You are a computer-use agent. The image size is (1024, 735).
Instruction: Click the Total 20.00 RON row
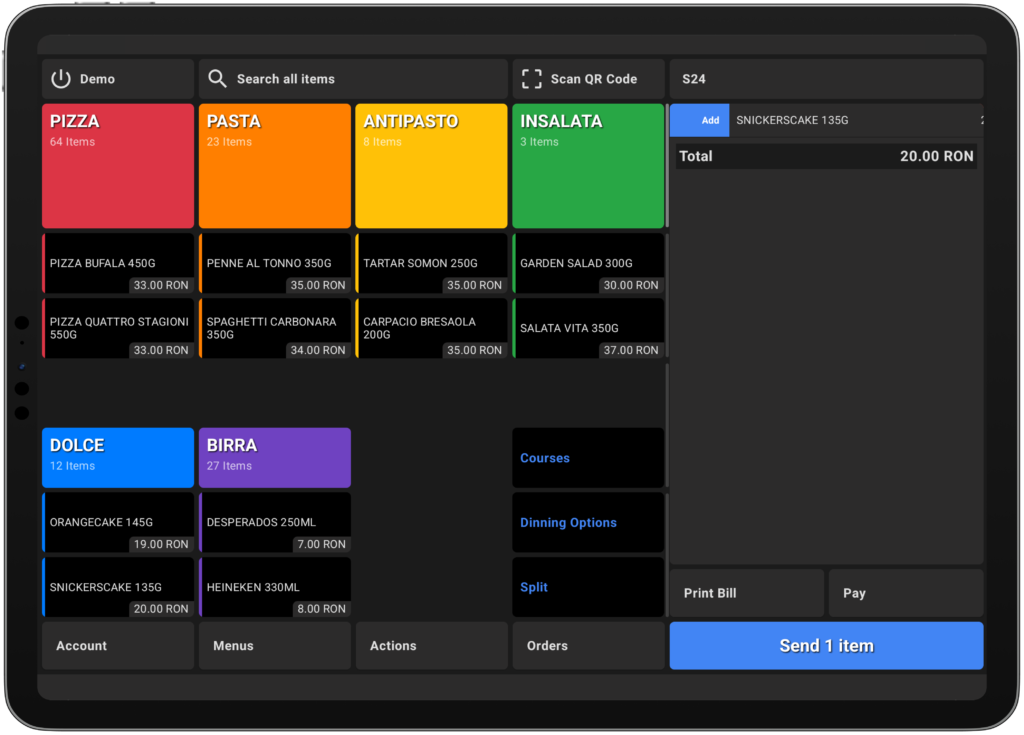[x=826, y=156]
